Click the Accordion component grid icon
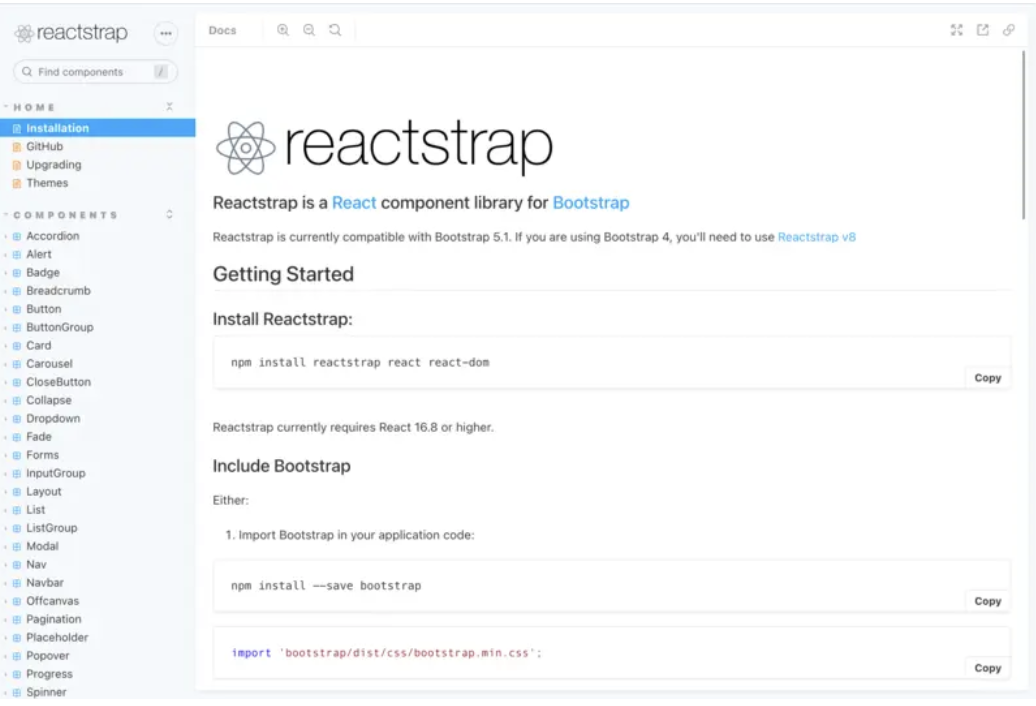This screenshot has height=706, width=1036. 17,236
